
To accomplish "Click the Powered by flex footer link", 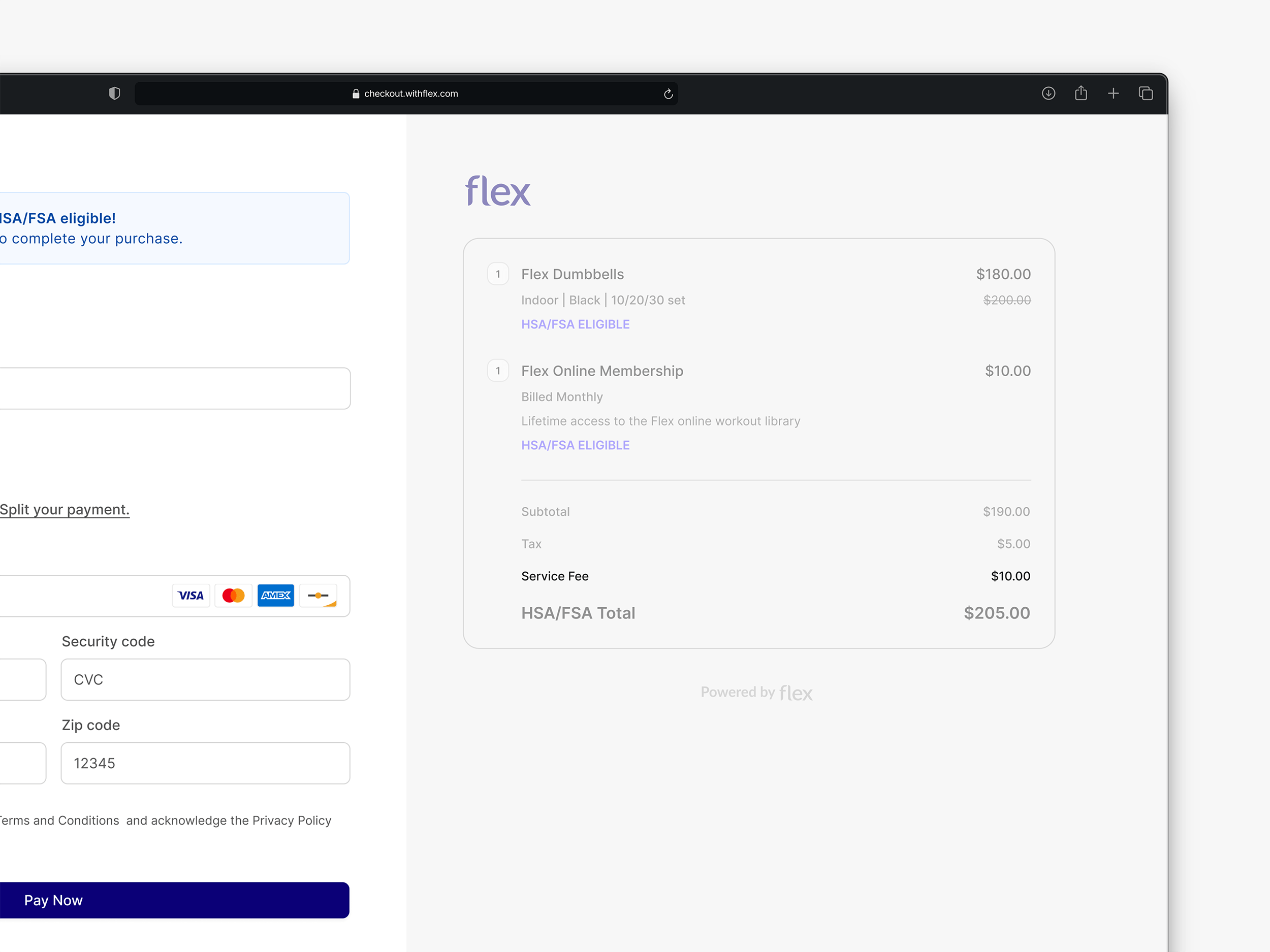I will click(756, 693).
